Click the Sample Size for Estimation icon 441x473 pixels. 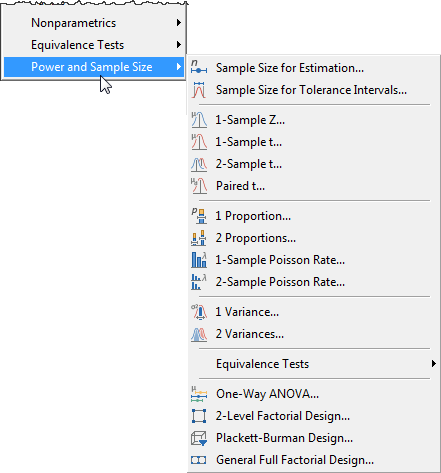click(x=199, y=68)
